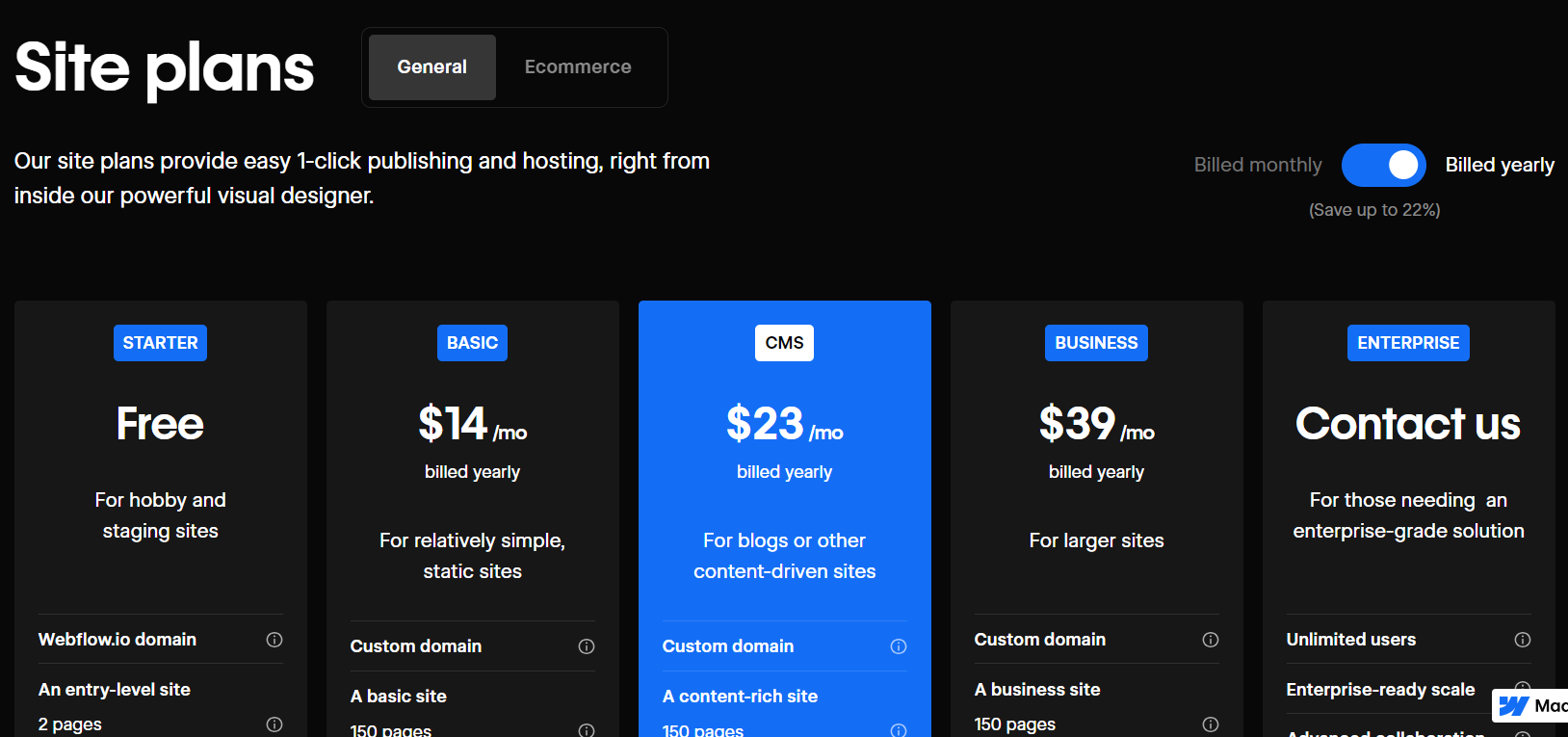This screenshot has height=737, width=1568.
Task: Click info icon beside Webflow.io domain
Action: tap(274, 640)
